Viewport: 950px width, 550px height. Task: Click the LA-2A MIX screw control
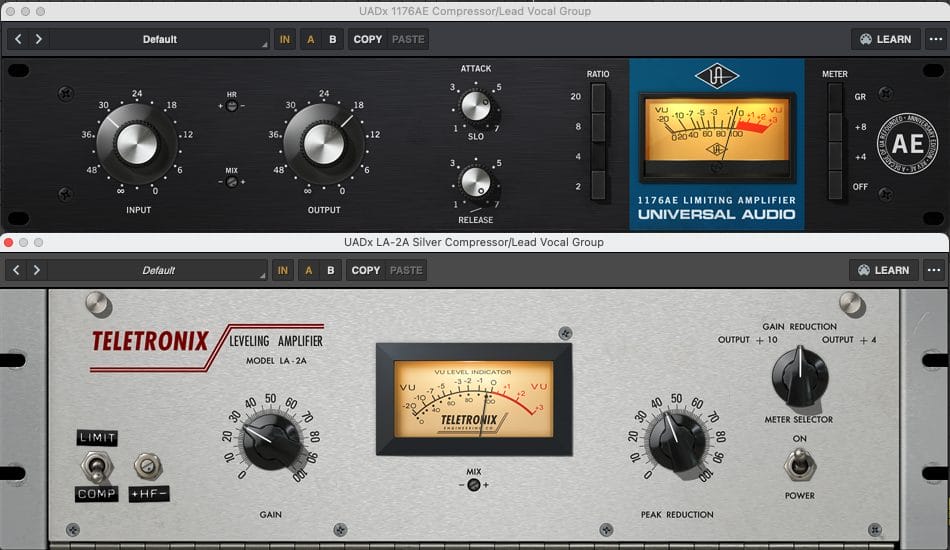(x=473, y=485)
